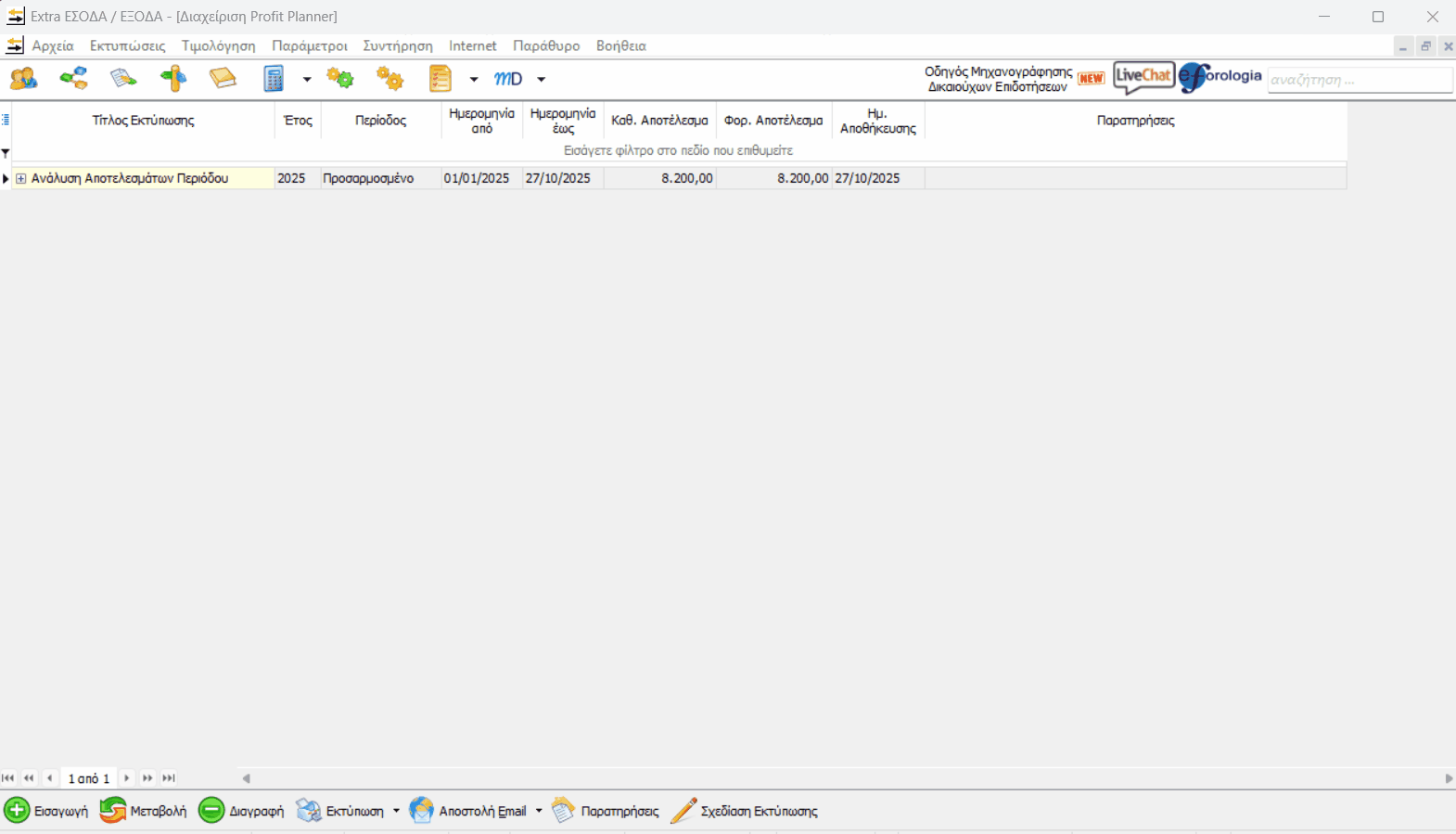Open the Αποστολή Email dropdown arrow
The image size is (1456, 834).
click(x=539, y=811)
